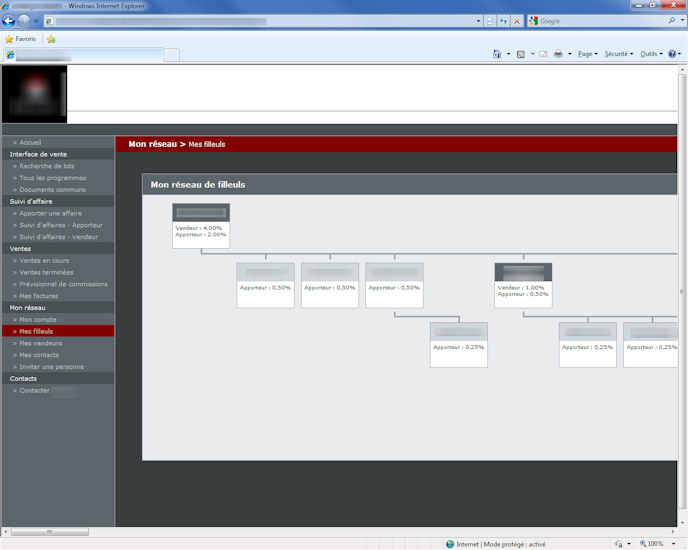This screenshot has height=550, width=688.
Task: Select Ventes en cours menu item
Action: [44, 261]
